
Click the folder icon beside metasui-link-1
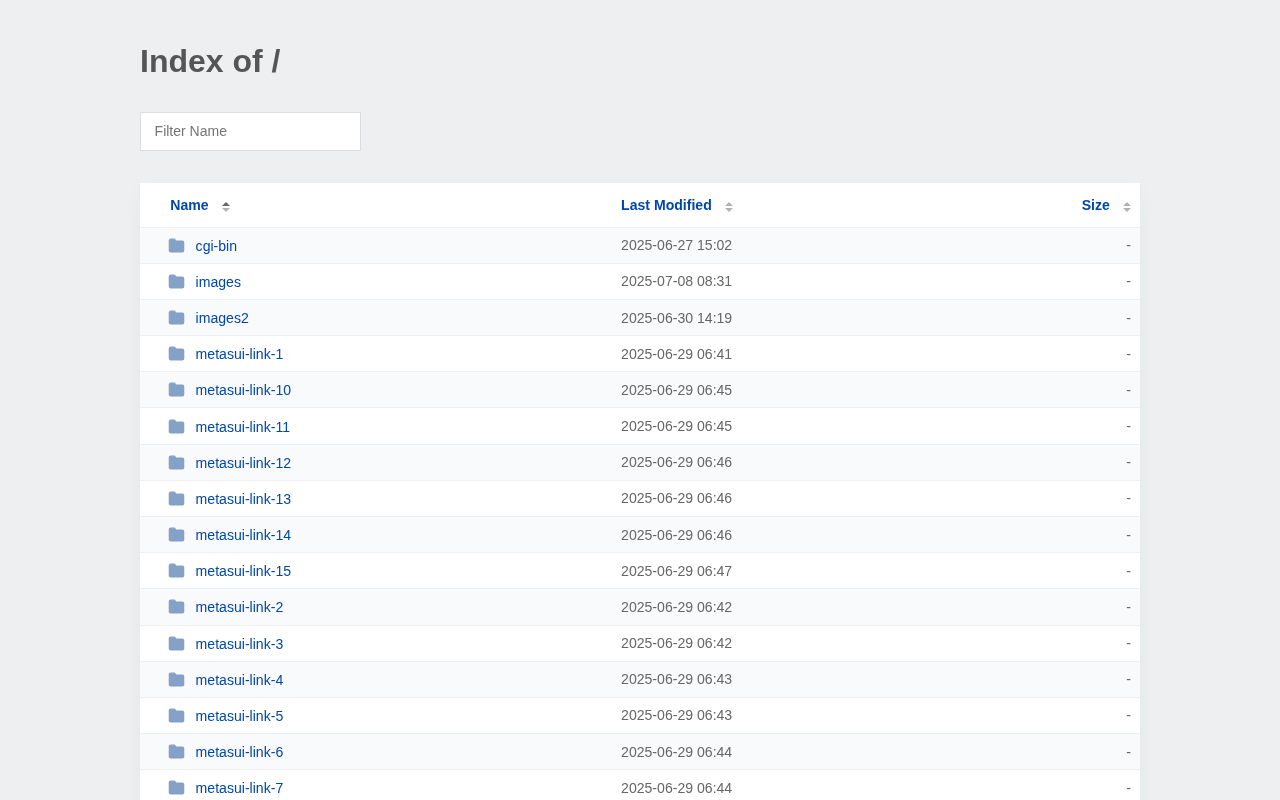[176, 354]
